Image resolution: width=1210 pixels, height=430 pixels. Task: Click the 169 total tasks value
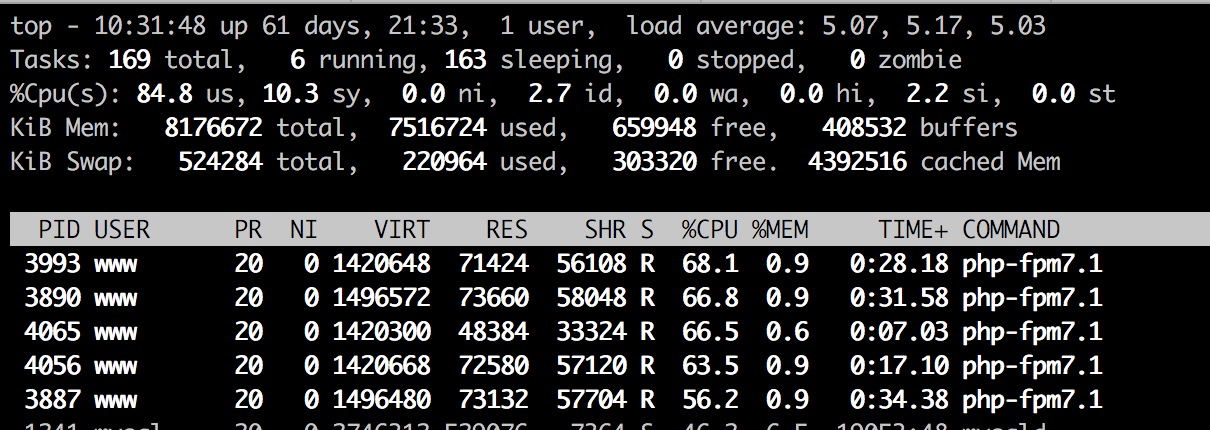[x=130, y=60]
